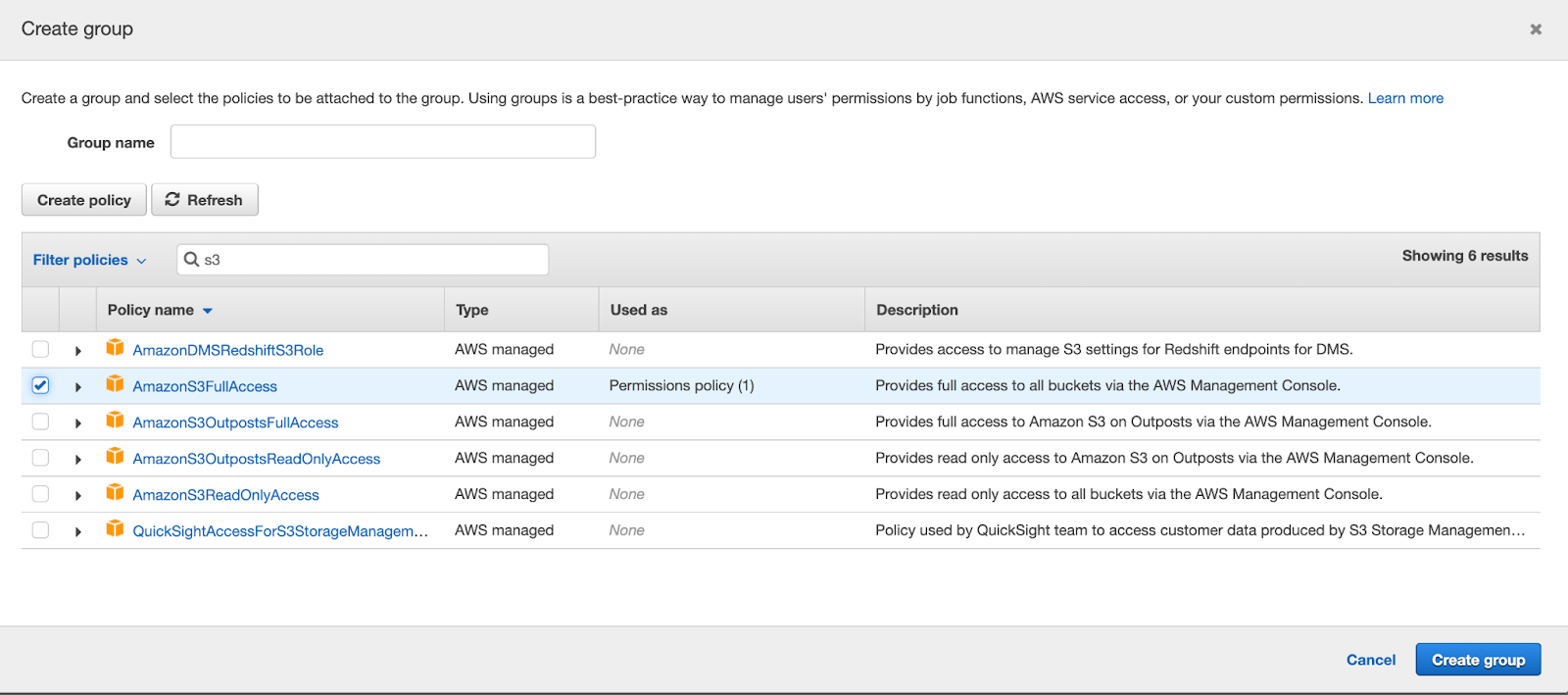Viewport: 1568px width, 695px height.
Task: Click the Create group button
Action: pyautogui.click(x=1478, y=660)
